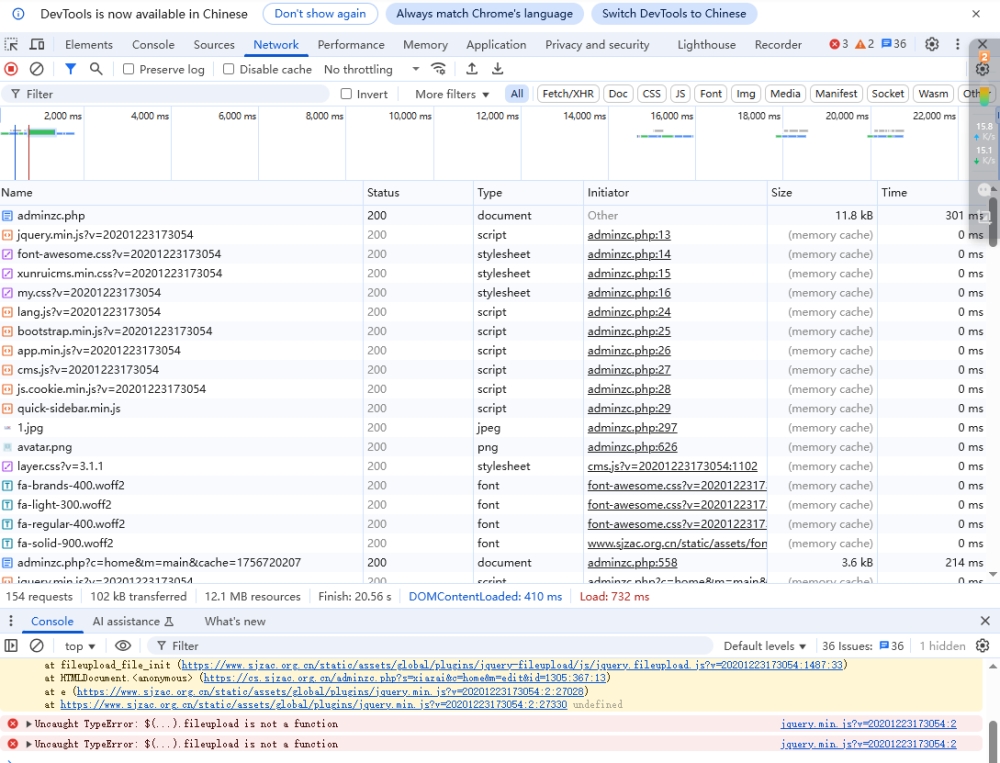Click the first fileupload error icon
This screenshot has height=763, width=1000.
coord(12,724)
